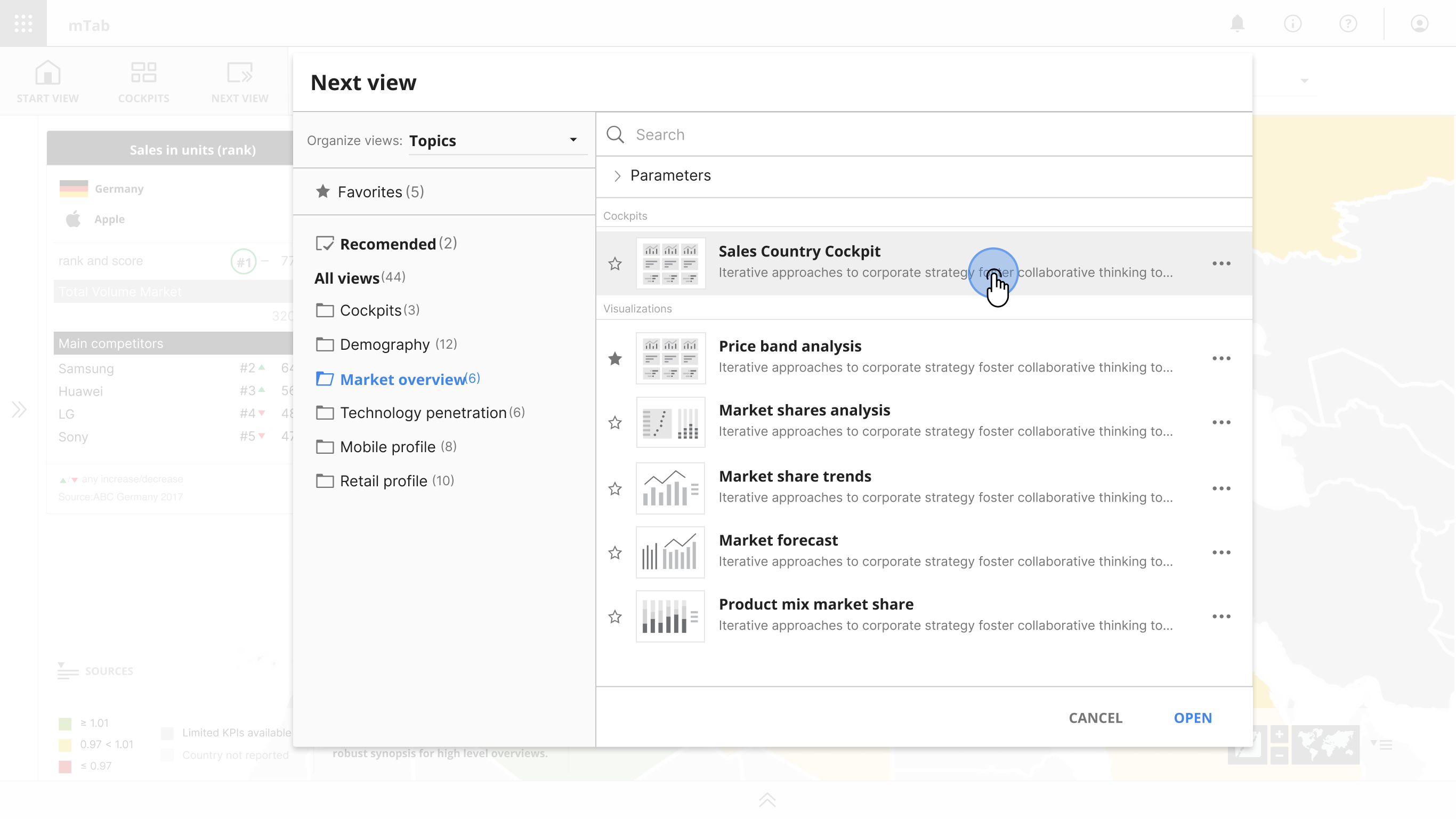
Task: Favorite Product mix market share star
Action: (x=615, y=616)
